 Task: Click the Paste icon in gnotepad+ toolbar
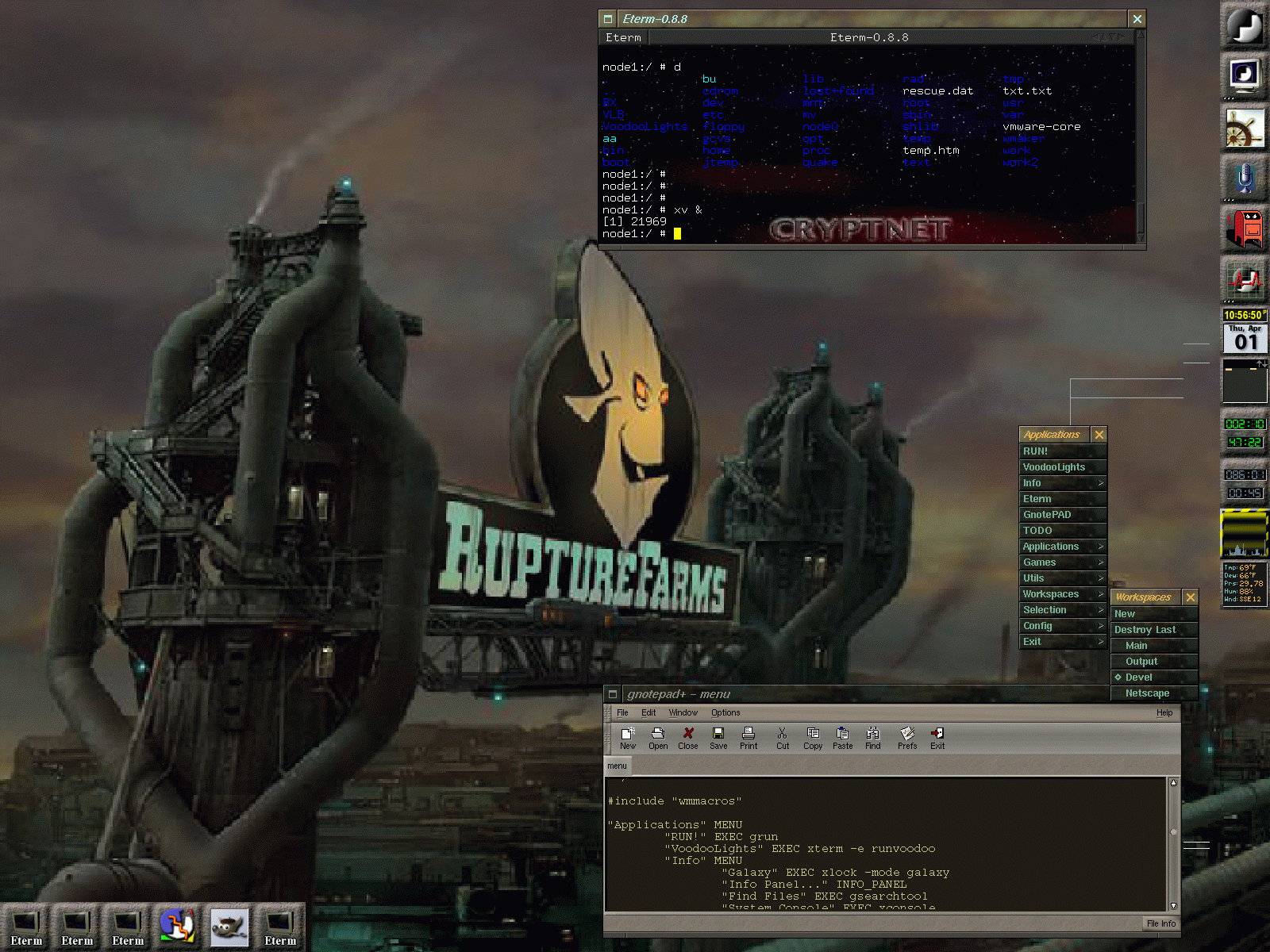(843, 738)
